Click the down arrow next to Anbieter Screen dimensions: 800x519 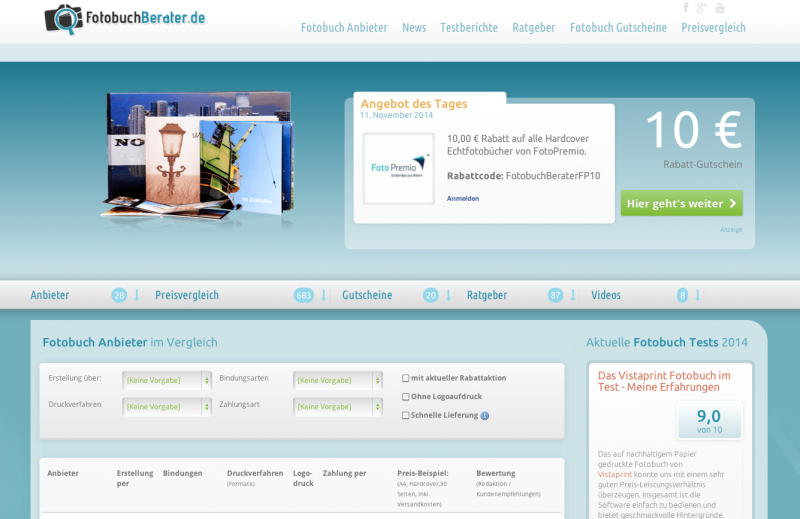point(137,295)
